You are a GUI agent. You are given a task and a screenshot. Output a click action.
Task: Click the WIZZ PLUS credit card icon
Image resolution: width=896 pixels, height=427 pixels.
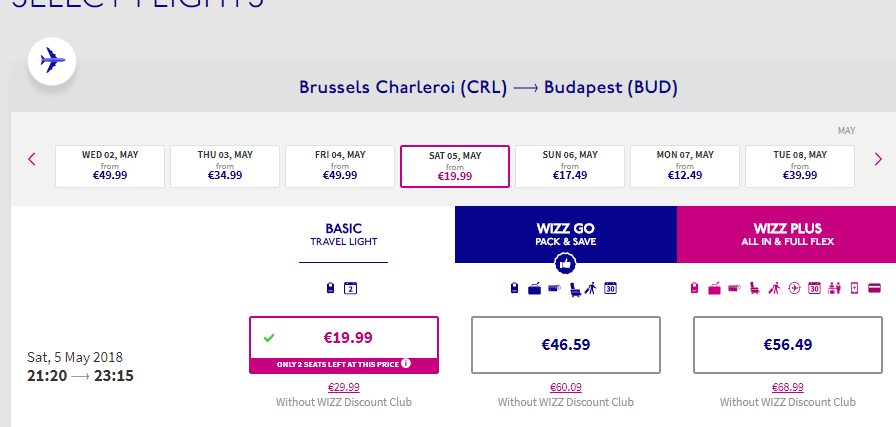(874, 288)
